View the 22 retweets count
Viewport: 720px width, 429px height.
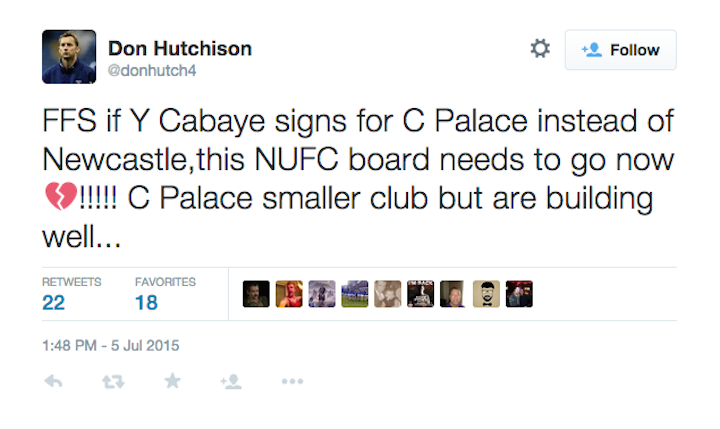coord(54,303)
